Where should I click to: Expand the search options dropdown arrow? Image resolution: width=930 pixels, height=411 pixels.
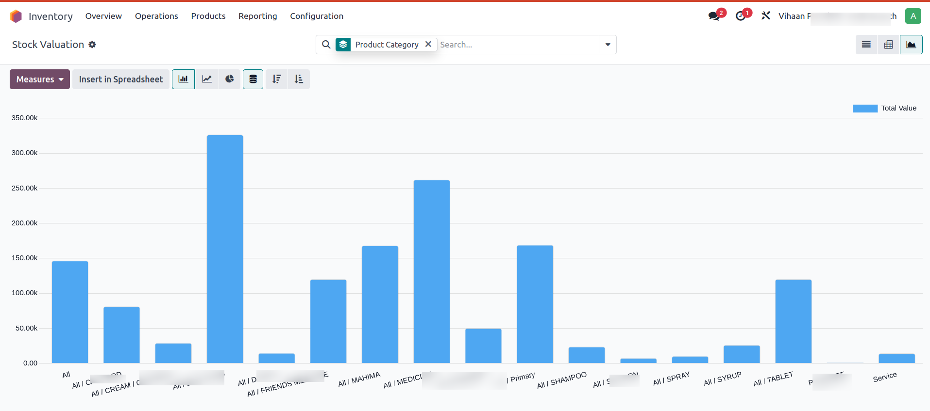click(x=607, y=44)
